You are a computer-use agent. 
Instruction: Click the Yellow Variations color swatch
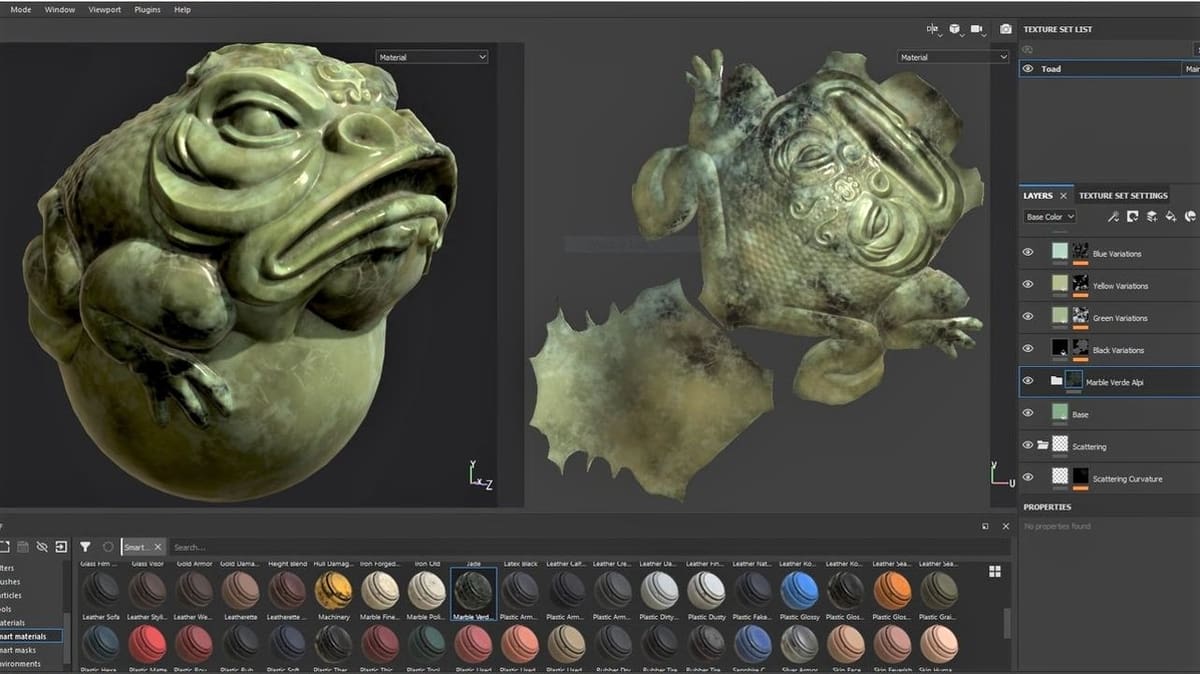(1060, 284)
